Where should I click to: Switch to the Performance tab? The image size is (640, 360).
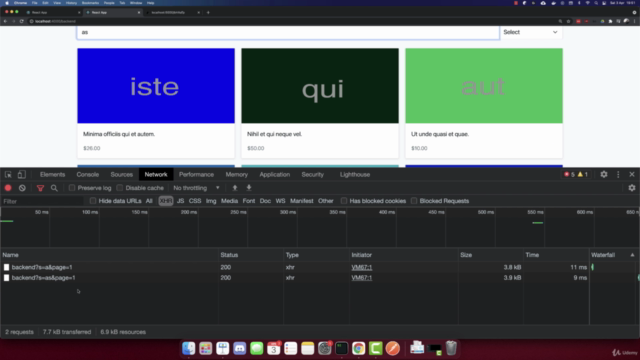(x=196, y=174)
